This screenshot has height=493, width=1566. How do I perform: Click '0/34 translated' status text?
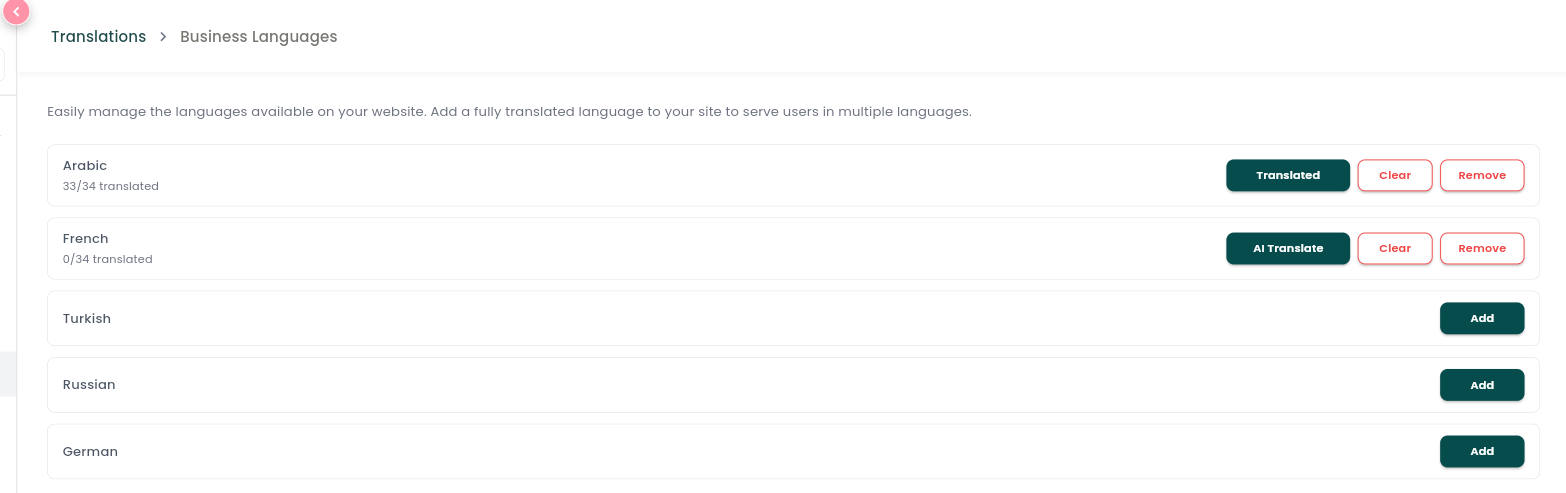108,259
